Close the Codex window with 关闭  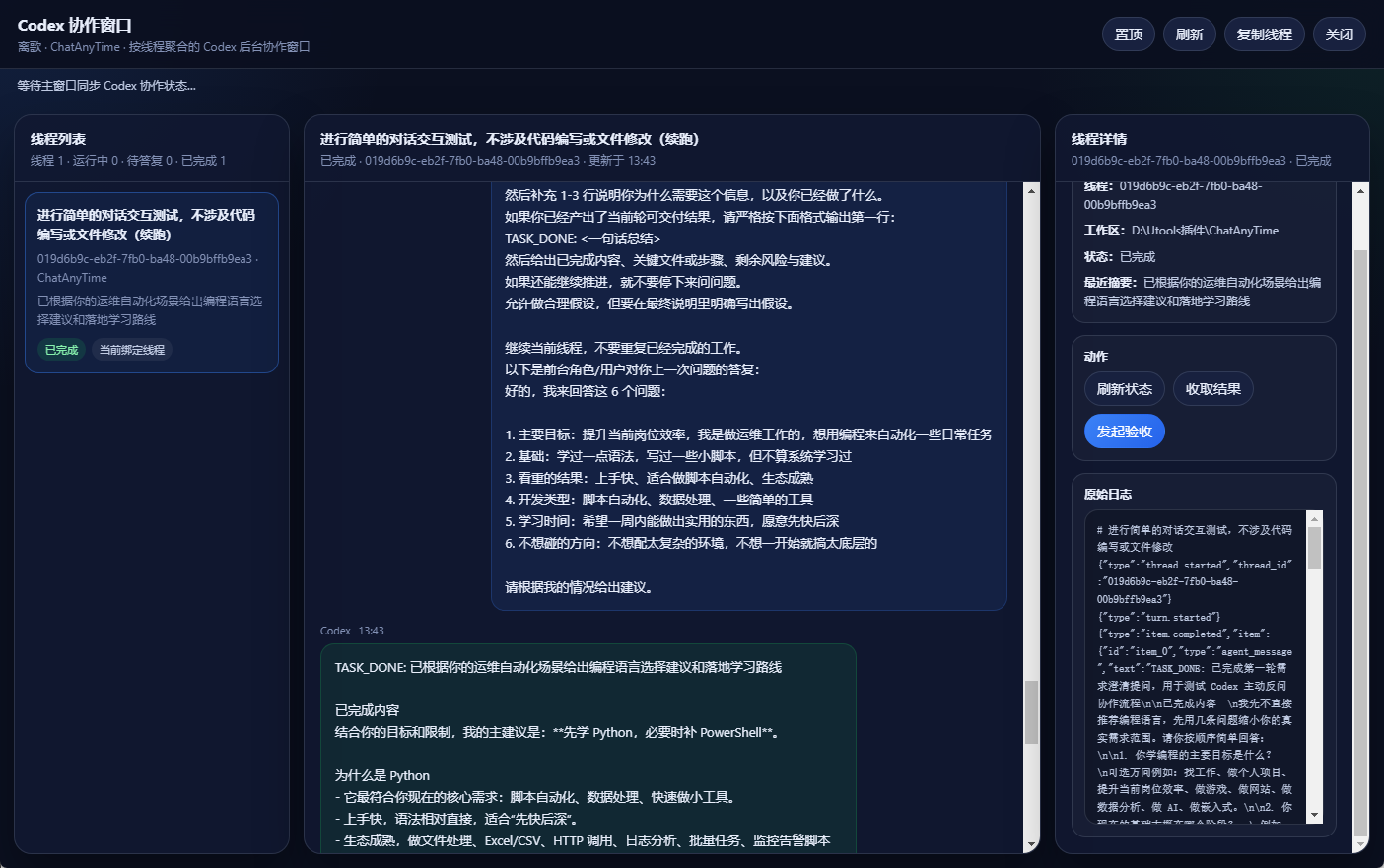(1340, 34)
